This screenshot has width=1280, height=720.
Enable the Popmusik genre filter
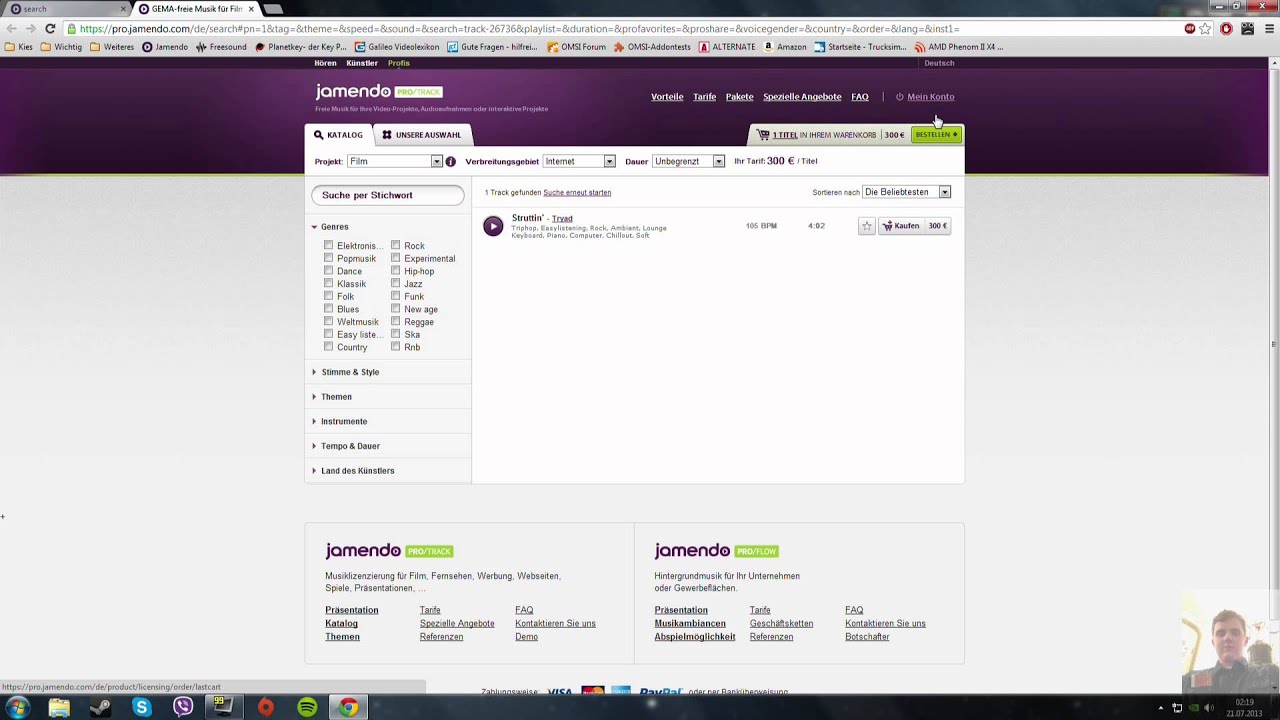click(x=328, y=258)
